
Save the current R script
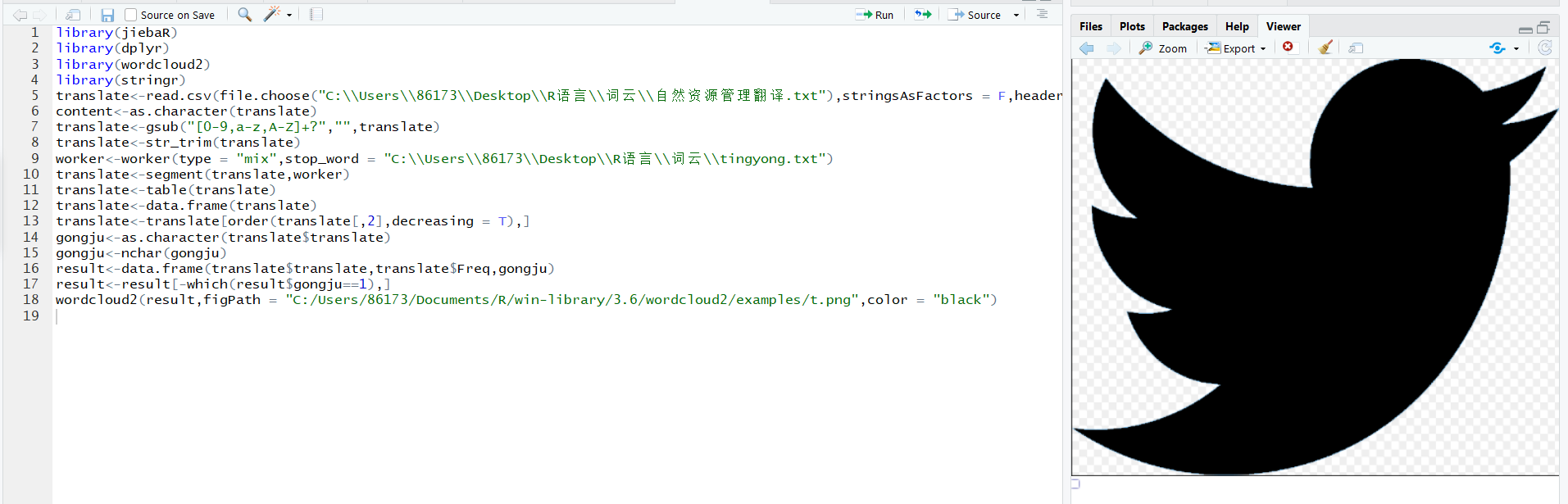point(107,15)
